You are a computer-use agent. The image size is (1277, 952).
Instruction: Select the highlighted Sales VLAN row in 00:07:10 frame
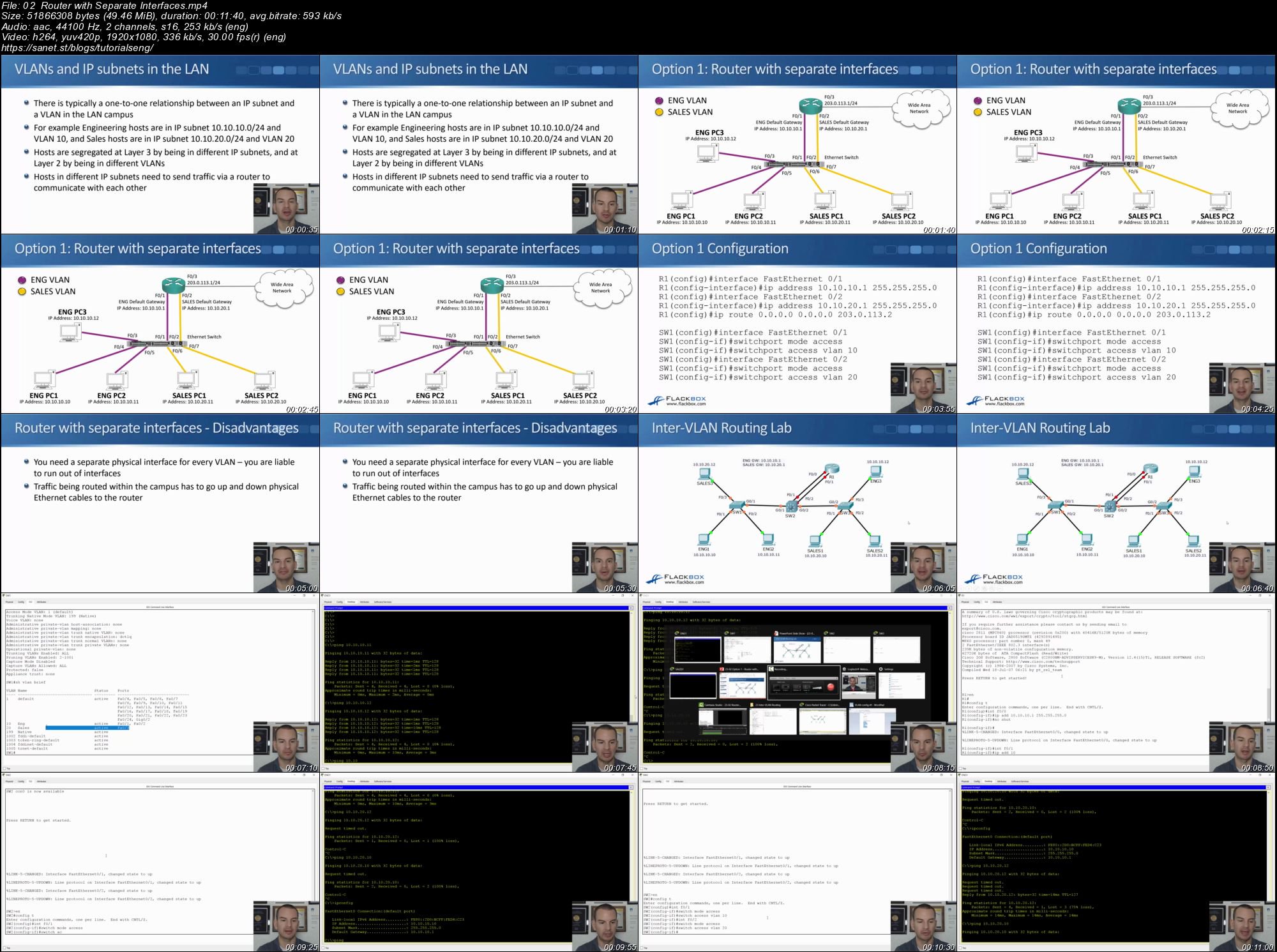(x=87, y=728)
